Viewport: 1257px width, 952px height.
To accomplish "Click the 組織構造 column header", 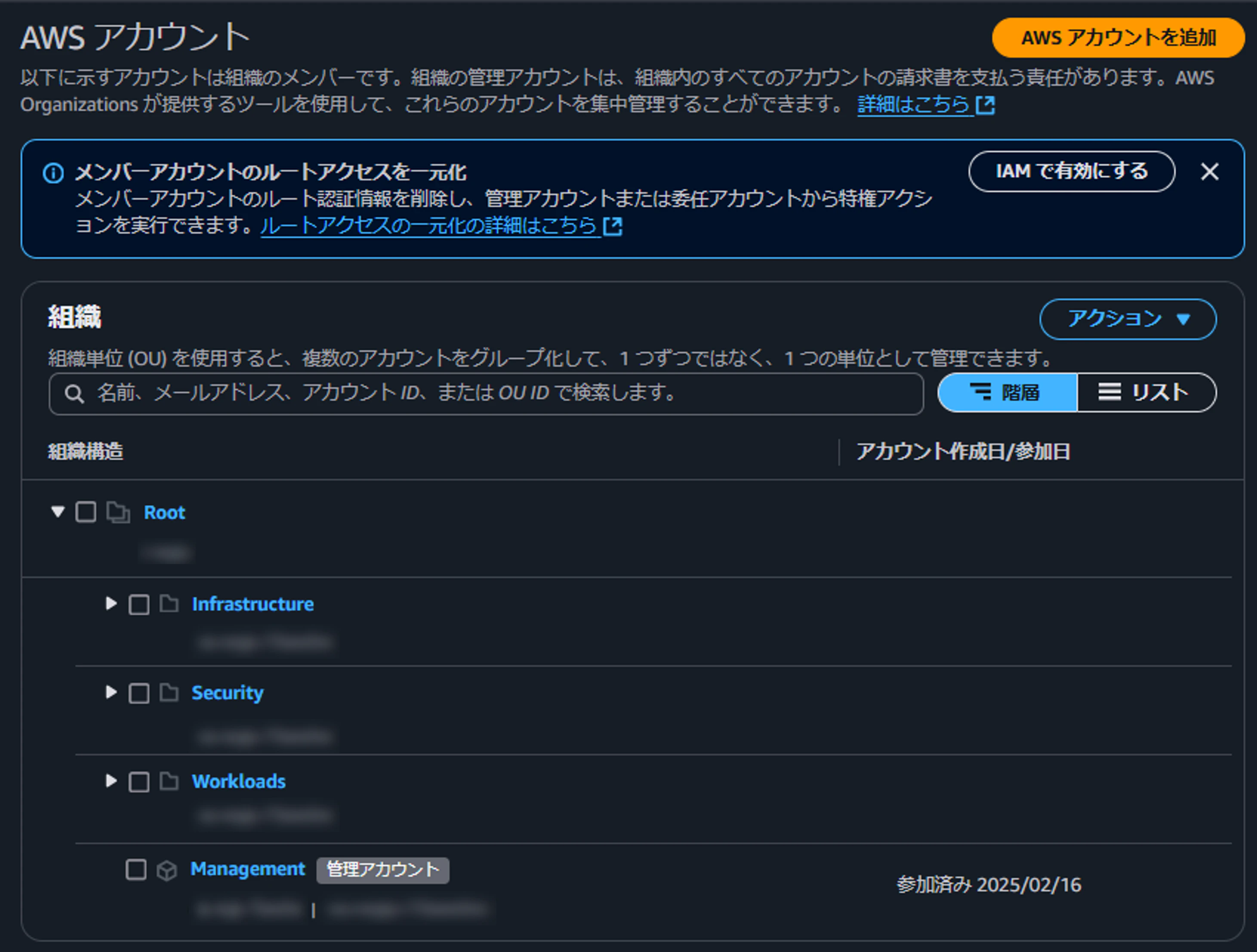I will (x=85, y=451).
